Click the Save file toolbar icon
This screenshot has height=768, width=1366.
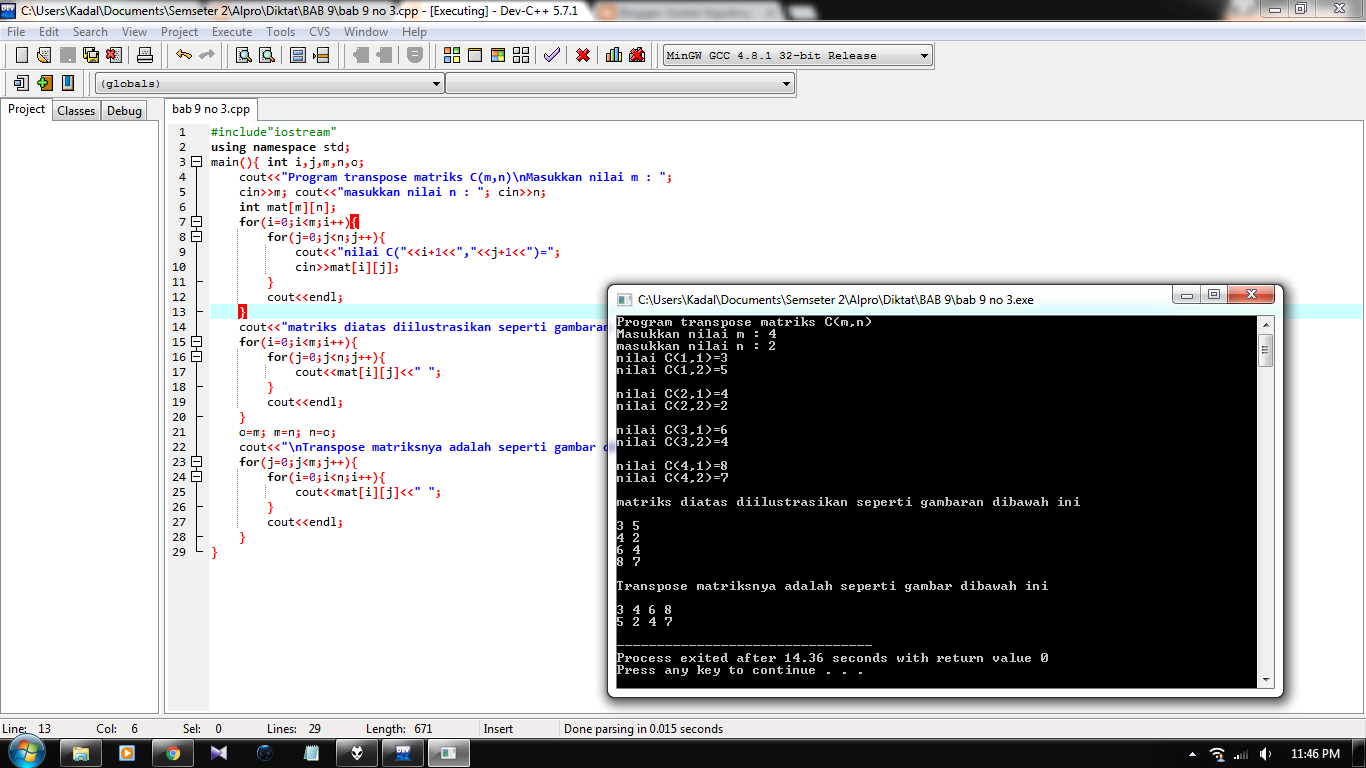[67, 55]
